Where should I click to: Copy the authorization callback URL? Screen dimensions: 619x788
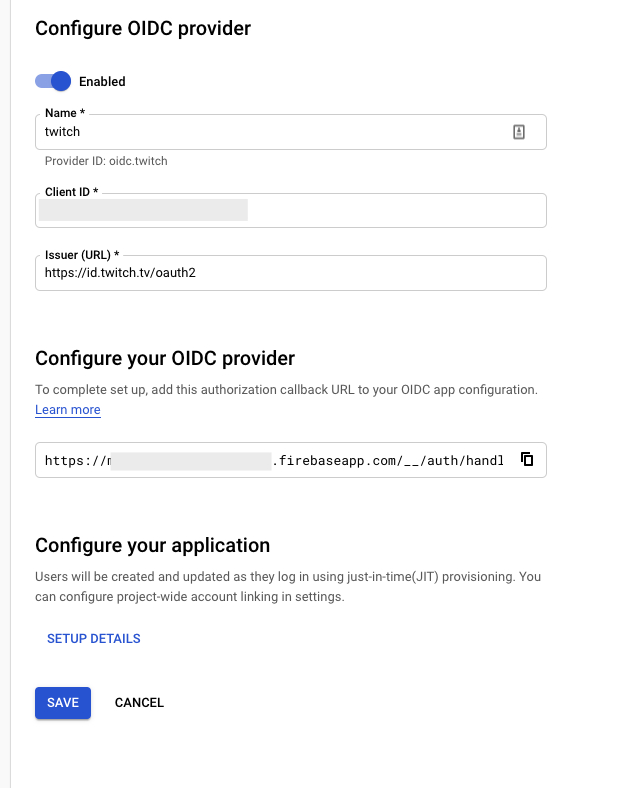tap(527, 459)
